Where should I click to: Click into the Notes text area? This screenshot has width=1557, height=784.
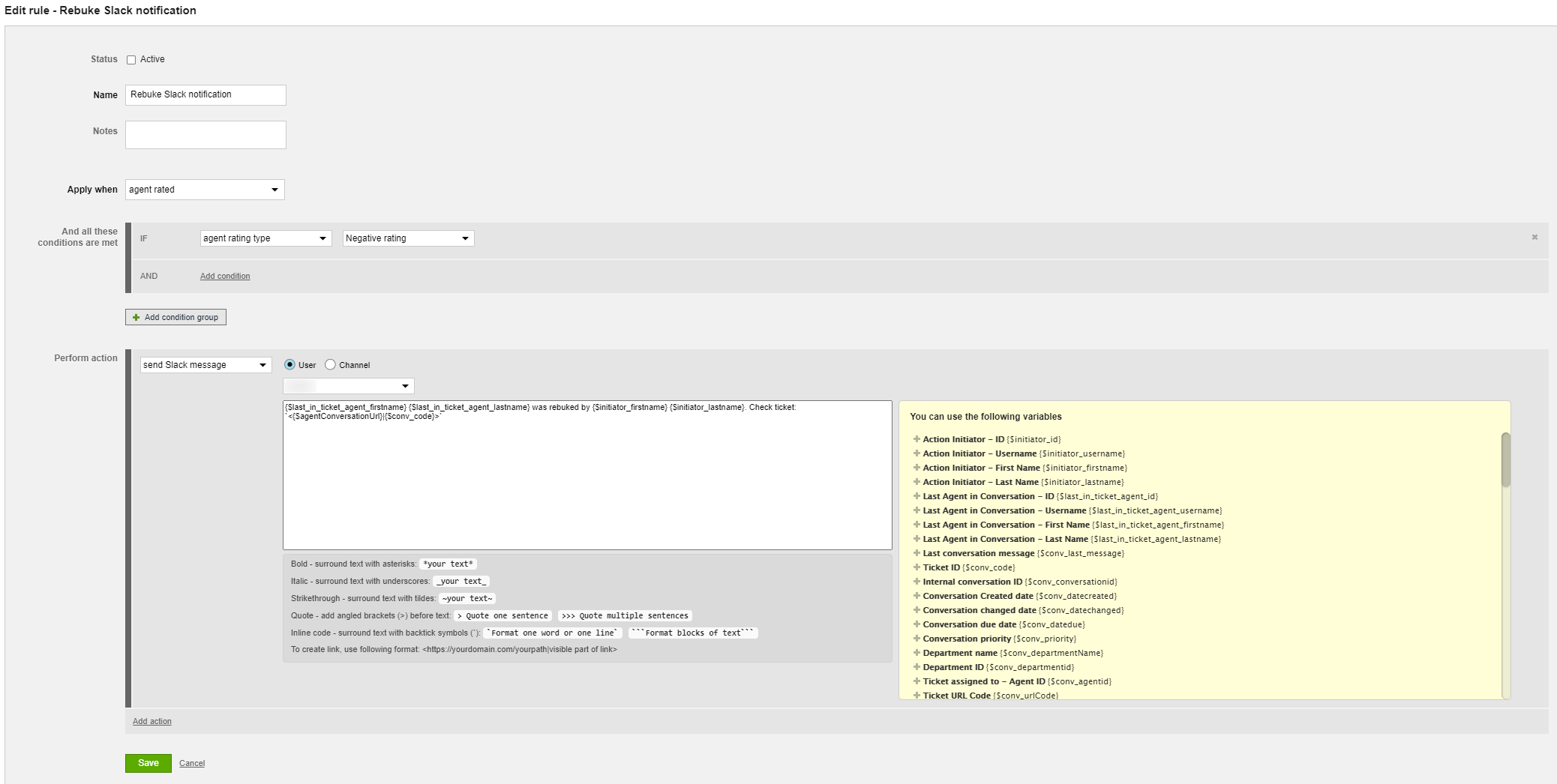205,135
